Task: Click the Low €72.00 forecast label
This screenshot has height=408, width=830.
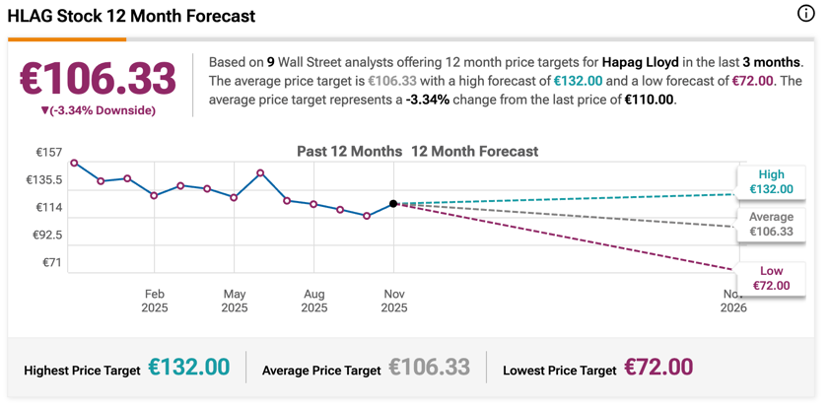Action: [x=771, y=278]
